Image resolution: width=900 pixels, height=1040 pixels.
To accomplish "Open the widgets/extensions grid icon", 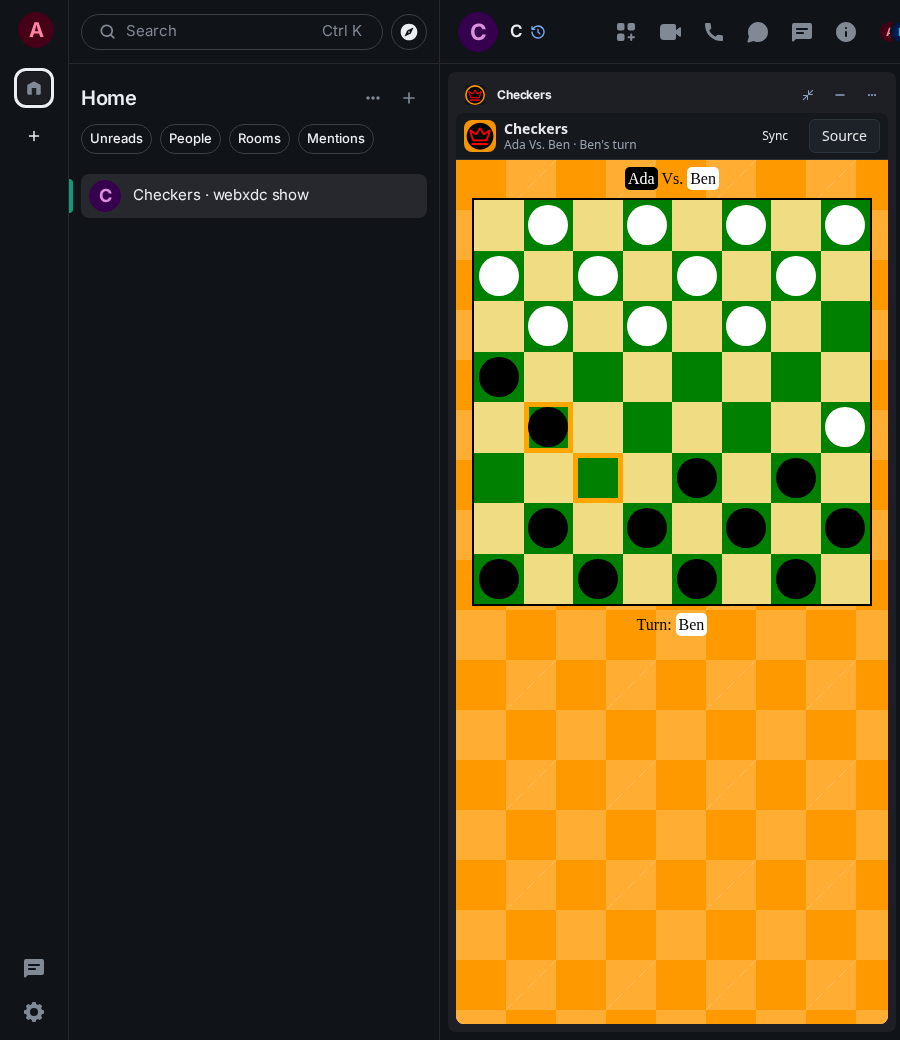I will [x=625, y=32].
